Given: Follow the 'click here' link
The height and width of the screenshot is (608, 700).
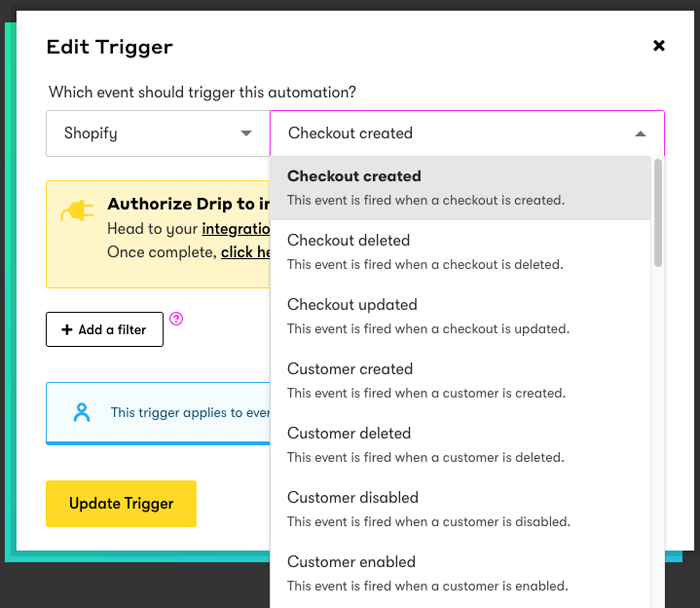Looking at the screenshot, I should point(246,252).
